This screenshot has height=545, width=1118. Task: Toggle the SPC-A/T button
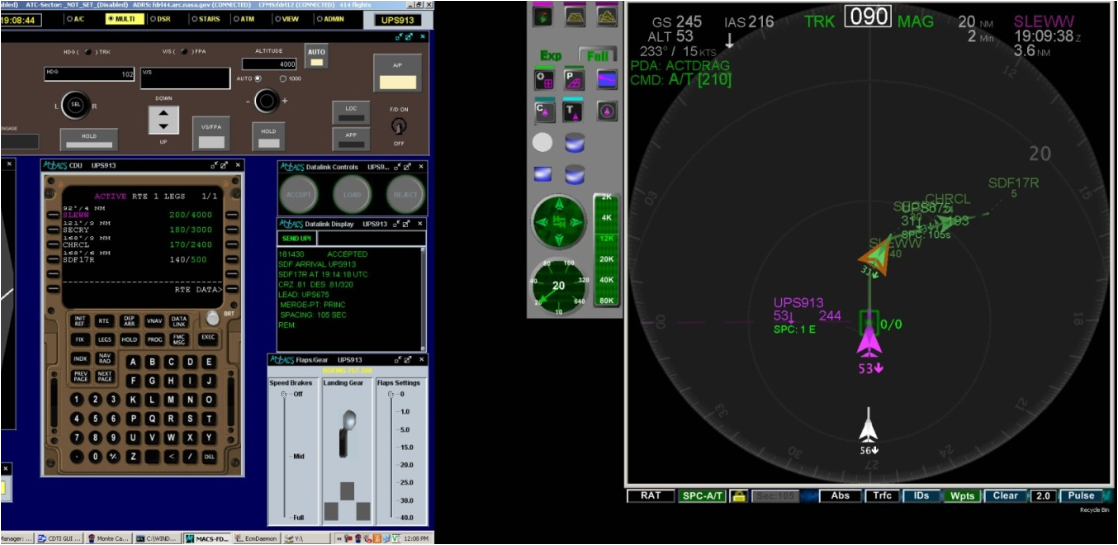click(702, 496)
